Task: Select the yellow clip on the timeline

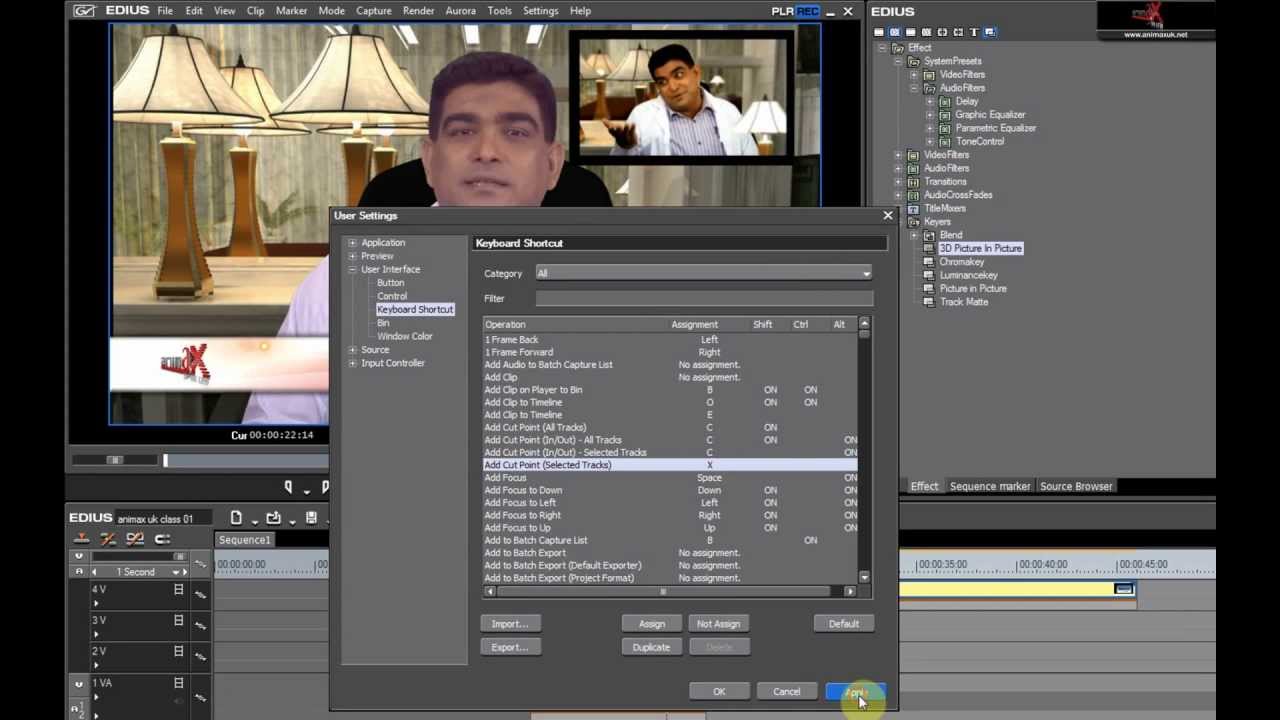Action: tap(1017, 590)
